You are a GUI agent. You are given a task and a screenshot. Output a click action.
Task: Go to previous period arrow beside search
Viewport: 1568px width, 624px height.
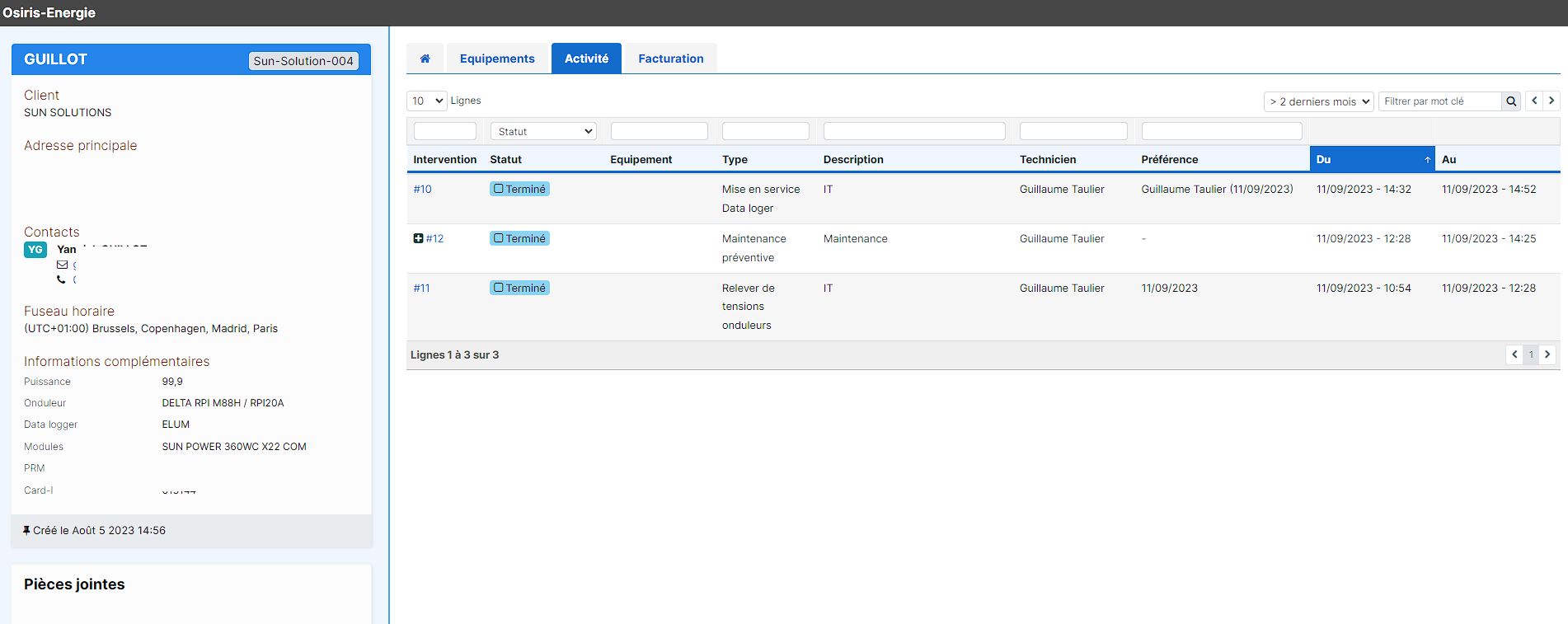(x=1534, y=101)
